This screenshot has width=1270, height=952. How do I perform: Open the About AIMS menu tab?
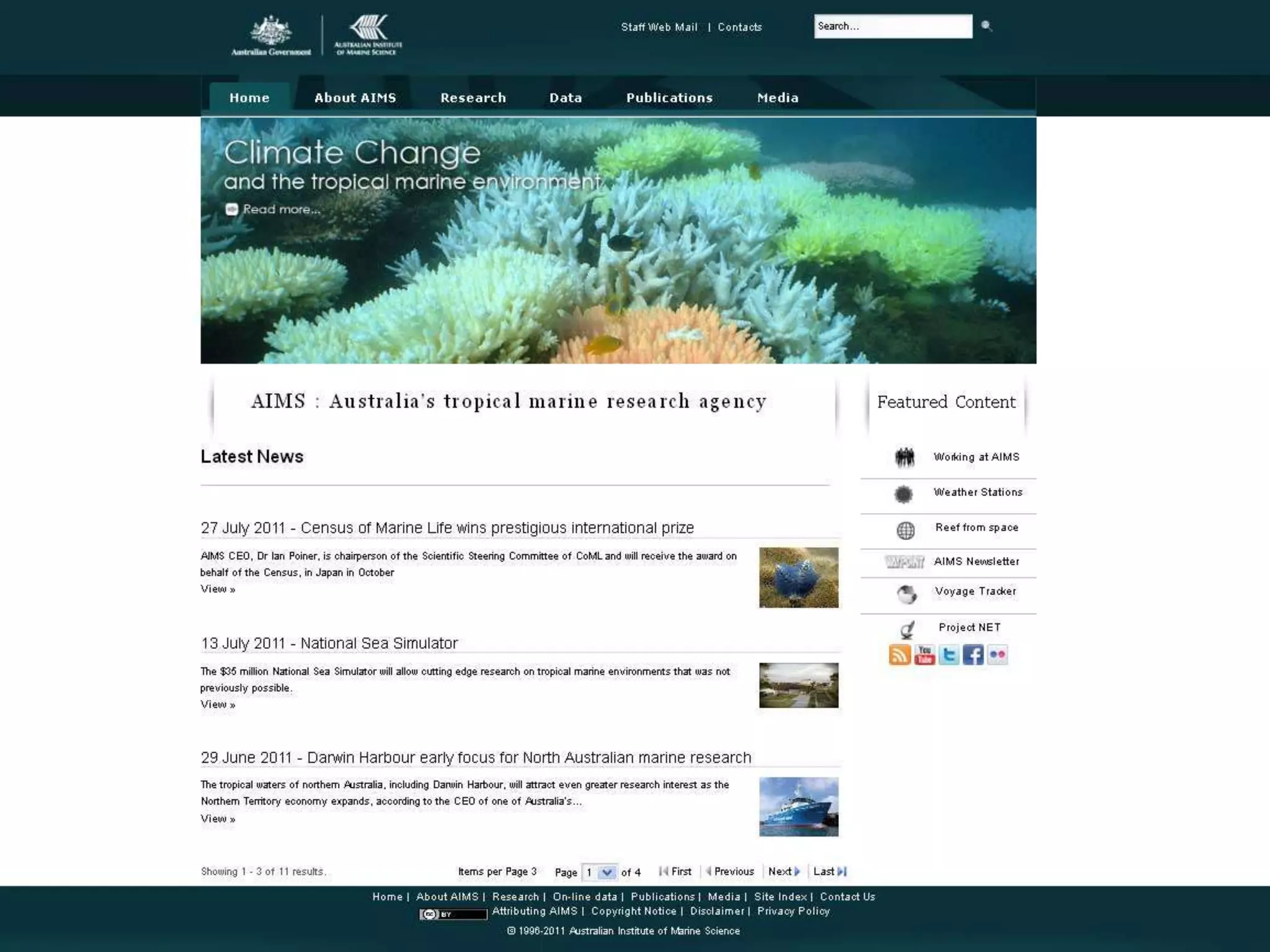355,98
